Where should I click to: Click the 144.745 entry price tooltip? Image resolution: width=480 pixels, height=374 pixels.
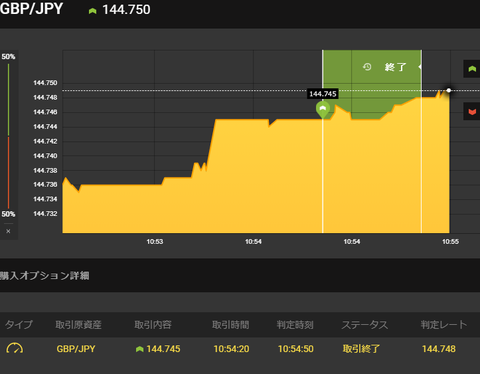pos(323,94)
